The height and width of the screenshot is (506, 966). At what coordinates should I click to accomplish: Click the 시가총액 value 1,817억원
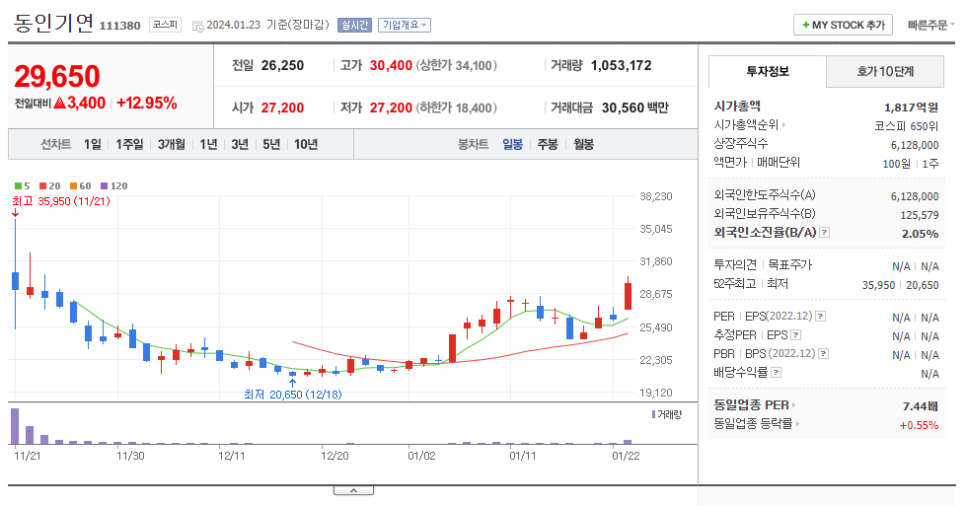pos(911,107)
